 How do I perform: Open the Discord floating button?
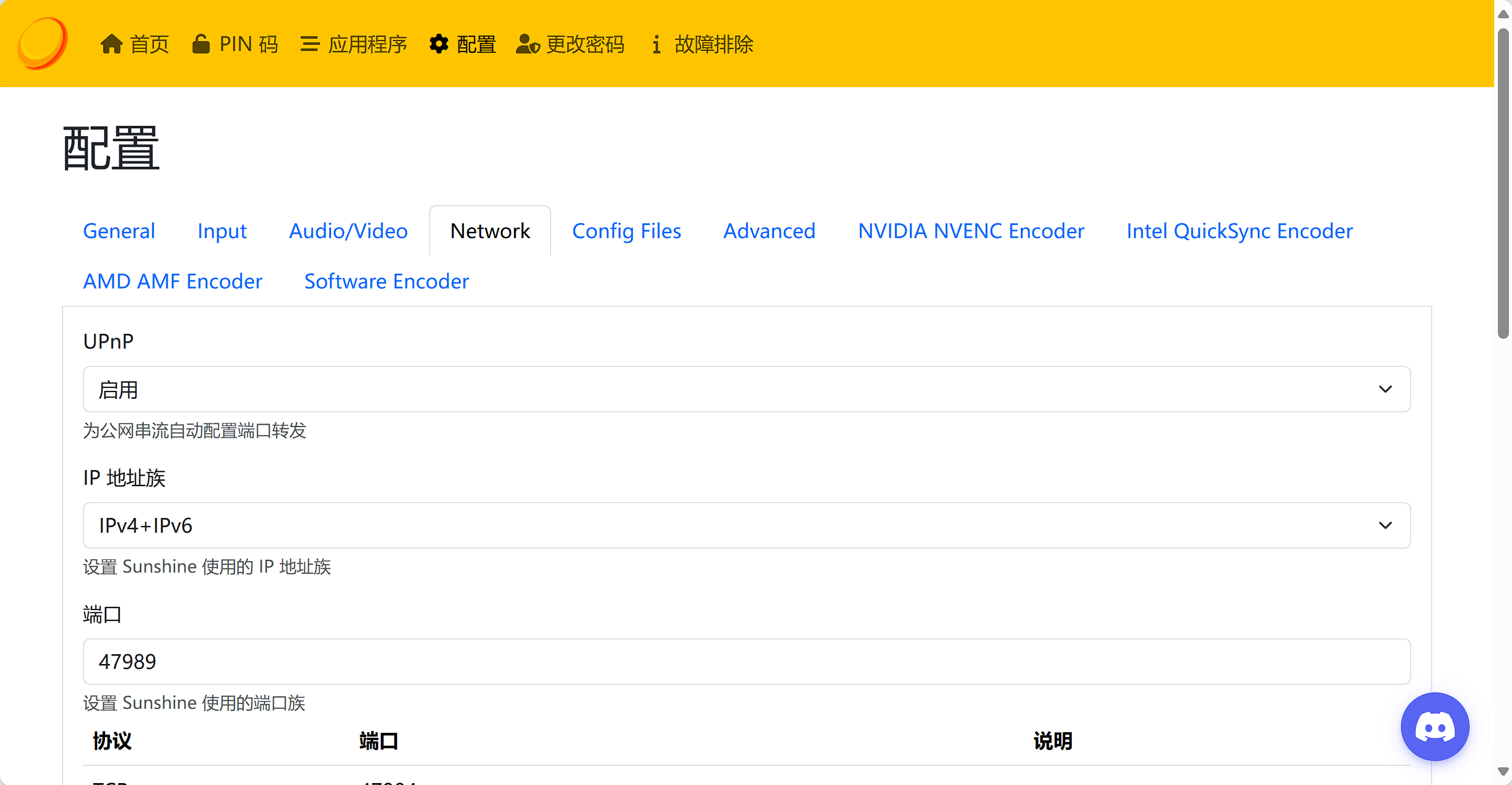point(1435,727)
